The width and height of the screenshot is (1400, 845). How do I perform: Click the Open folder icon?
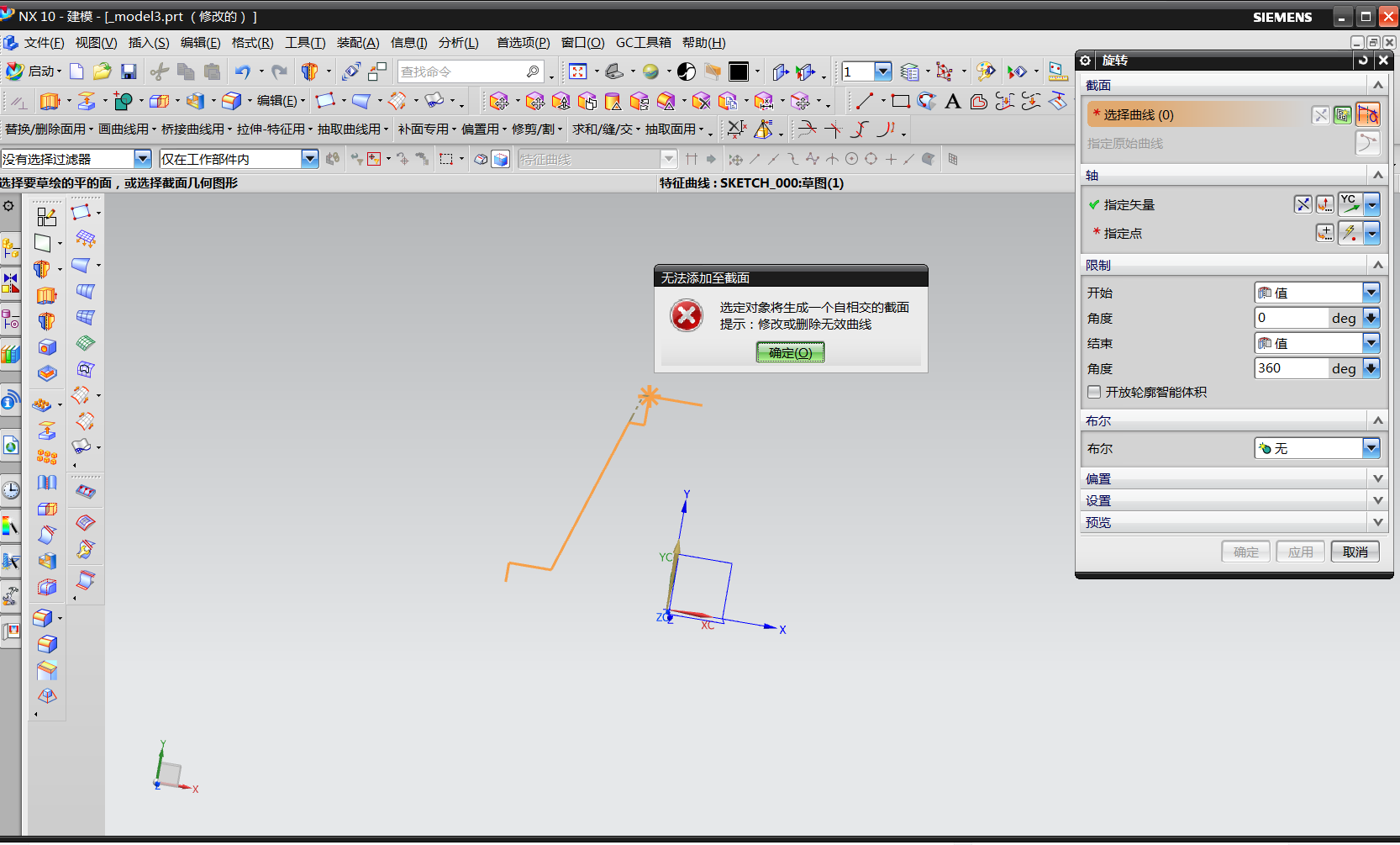click(103, 71)
